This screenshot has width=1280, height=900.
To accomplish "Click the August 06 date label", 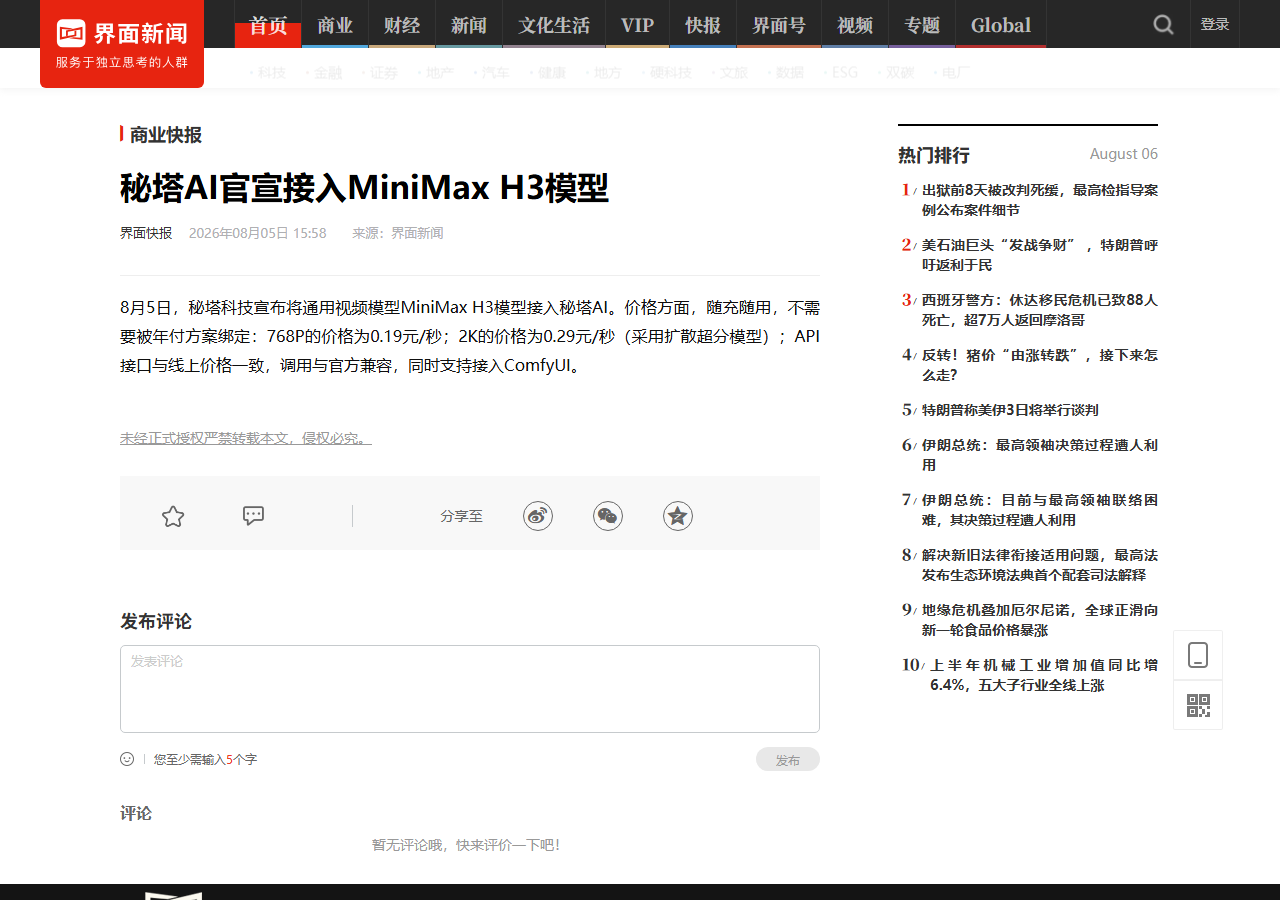I will point(1124,154).
